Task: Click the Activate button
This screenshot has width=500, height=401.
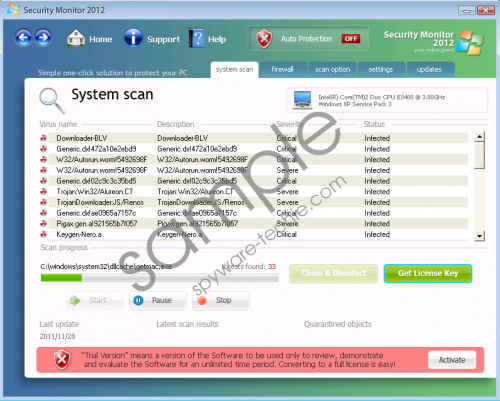Action: 452,360
